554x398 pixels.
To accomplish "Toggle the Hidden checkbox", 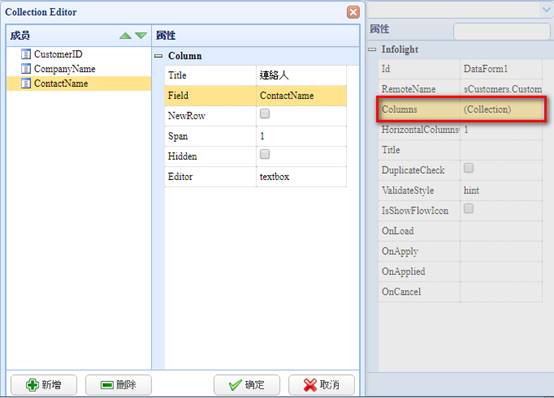I will pos(265,154).
